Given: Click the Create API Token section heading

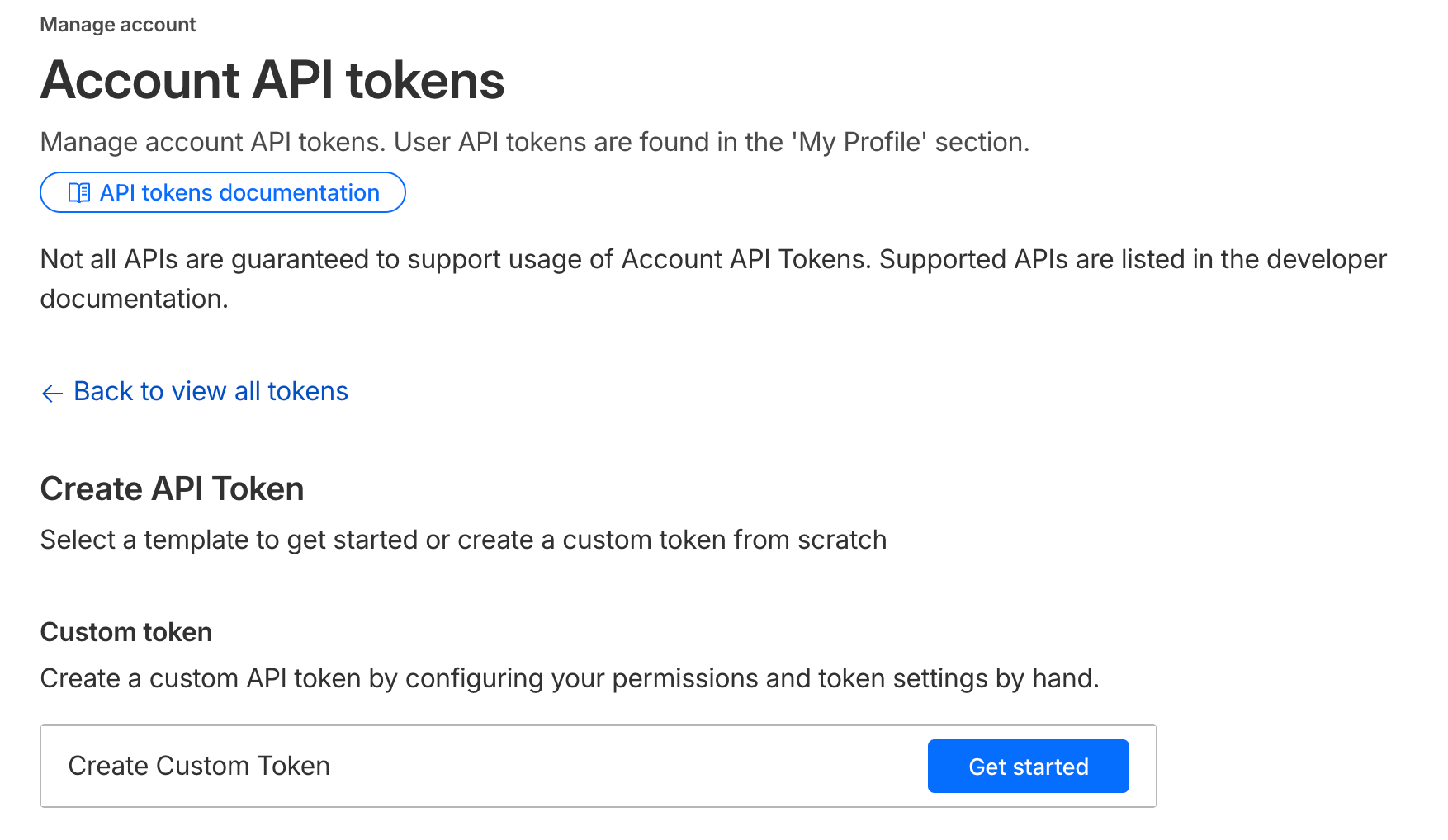Looking at the screenshot, I should pos(172,488).
